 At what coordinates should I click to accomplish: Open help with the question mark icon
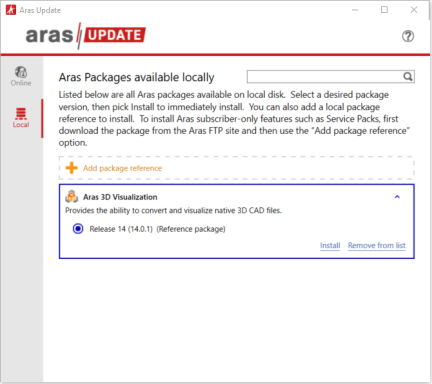pyautogui.click(x=408, y=36)
